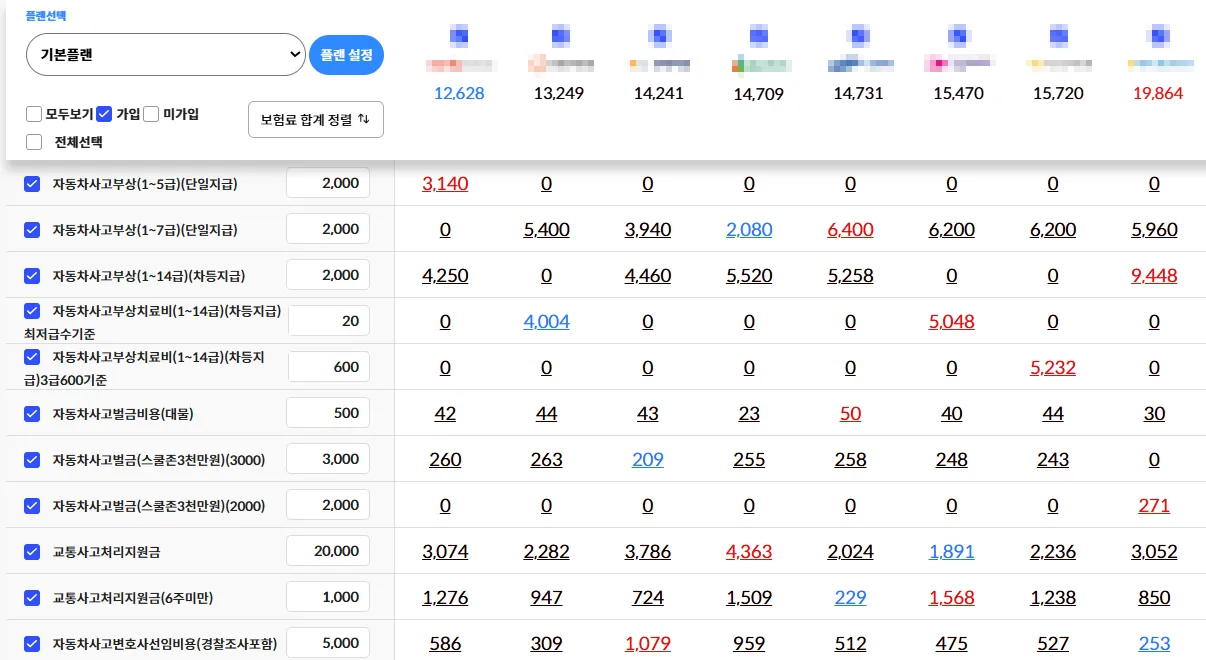Open the red 4,363 premium value

click(x=749, y=552)
